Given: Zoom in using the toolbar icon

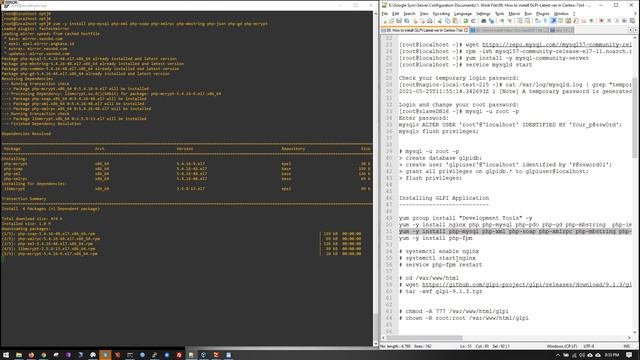Looking at the screenshot, I should tap(502, 21).
